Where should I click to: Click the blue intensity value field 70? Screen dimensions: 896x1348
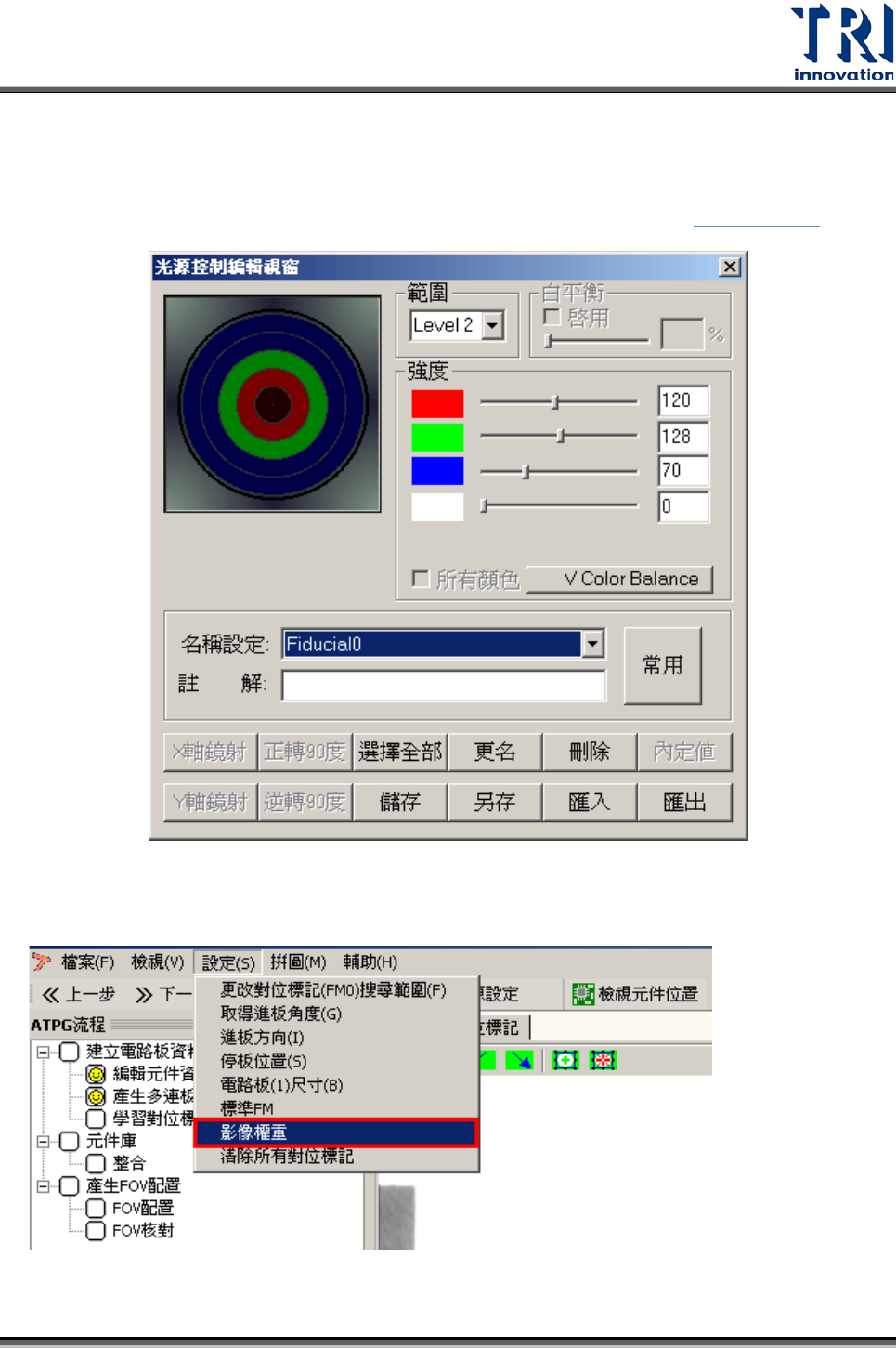click(x=683, y=470)
